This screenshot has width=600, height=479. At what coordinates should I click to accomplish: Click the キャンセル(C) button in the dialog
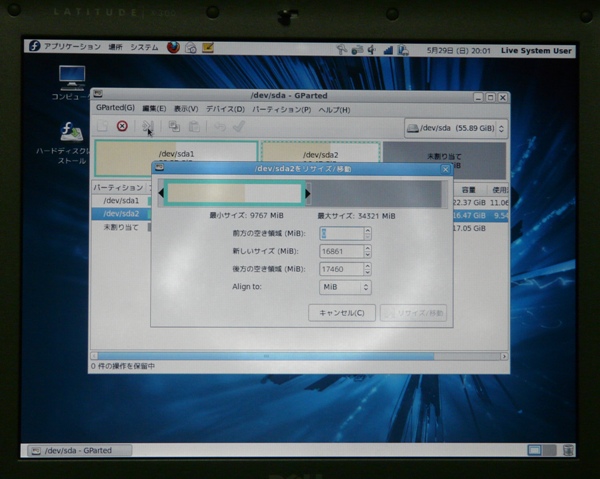click(343, 313)
